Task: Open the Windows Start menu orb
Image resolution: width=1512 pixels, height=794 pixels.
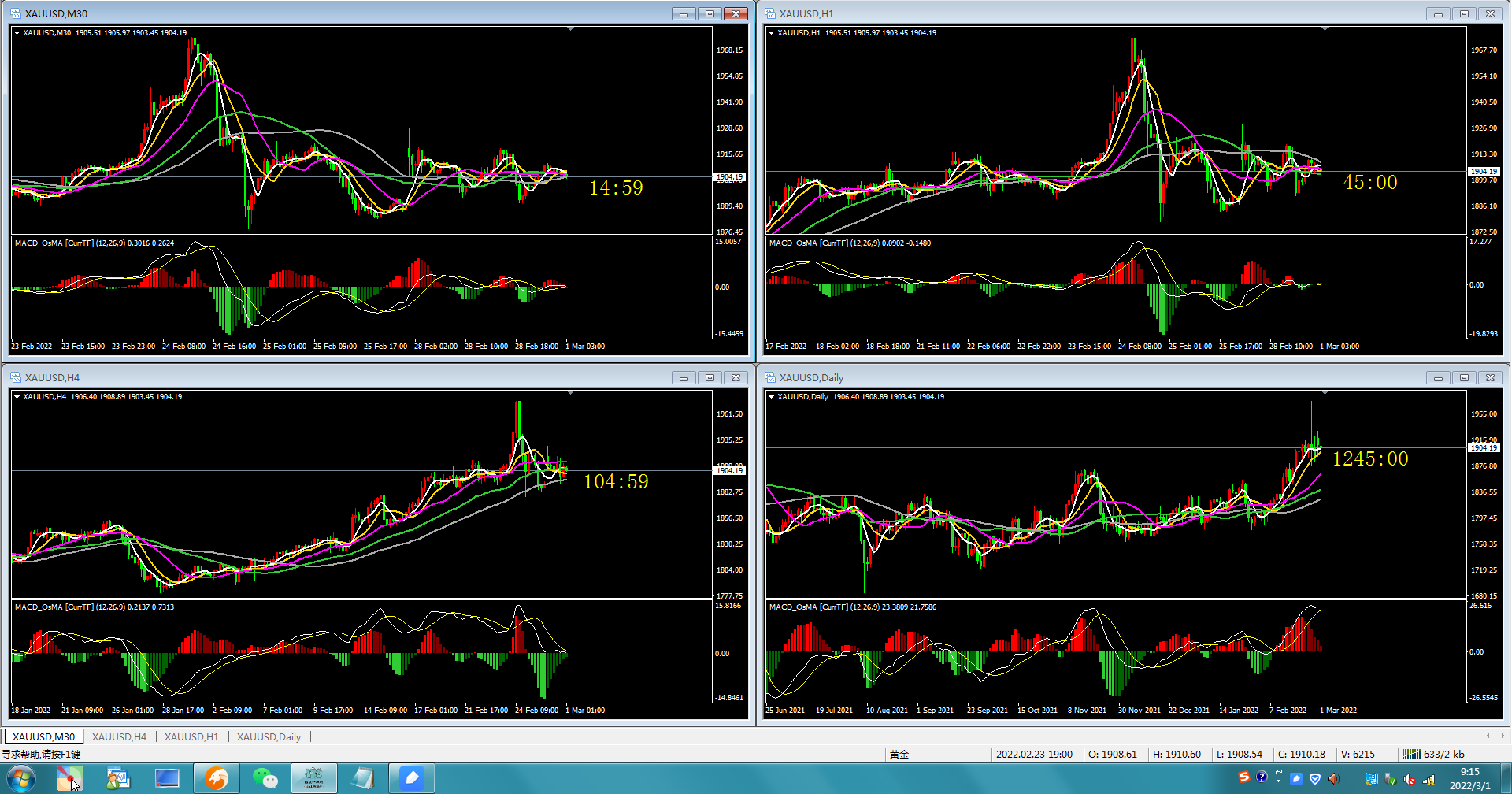Action: [x=20, y=780]
